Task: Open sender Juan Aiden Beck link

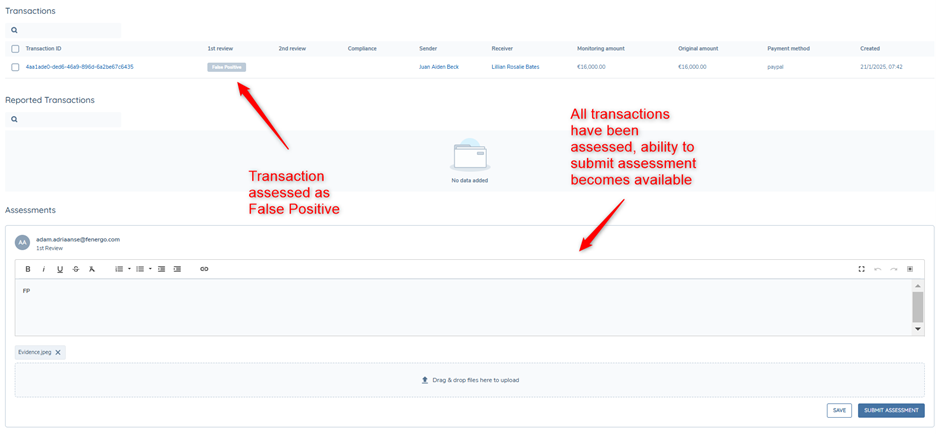Action: point(439,67)
